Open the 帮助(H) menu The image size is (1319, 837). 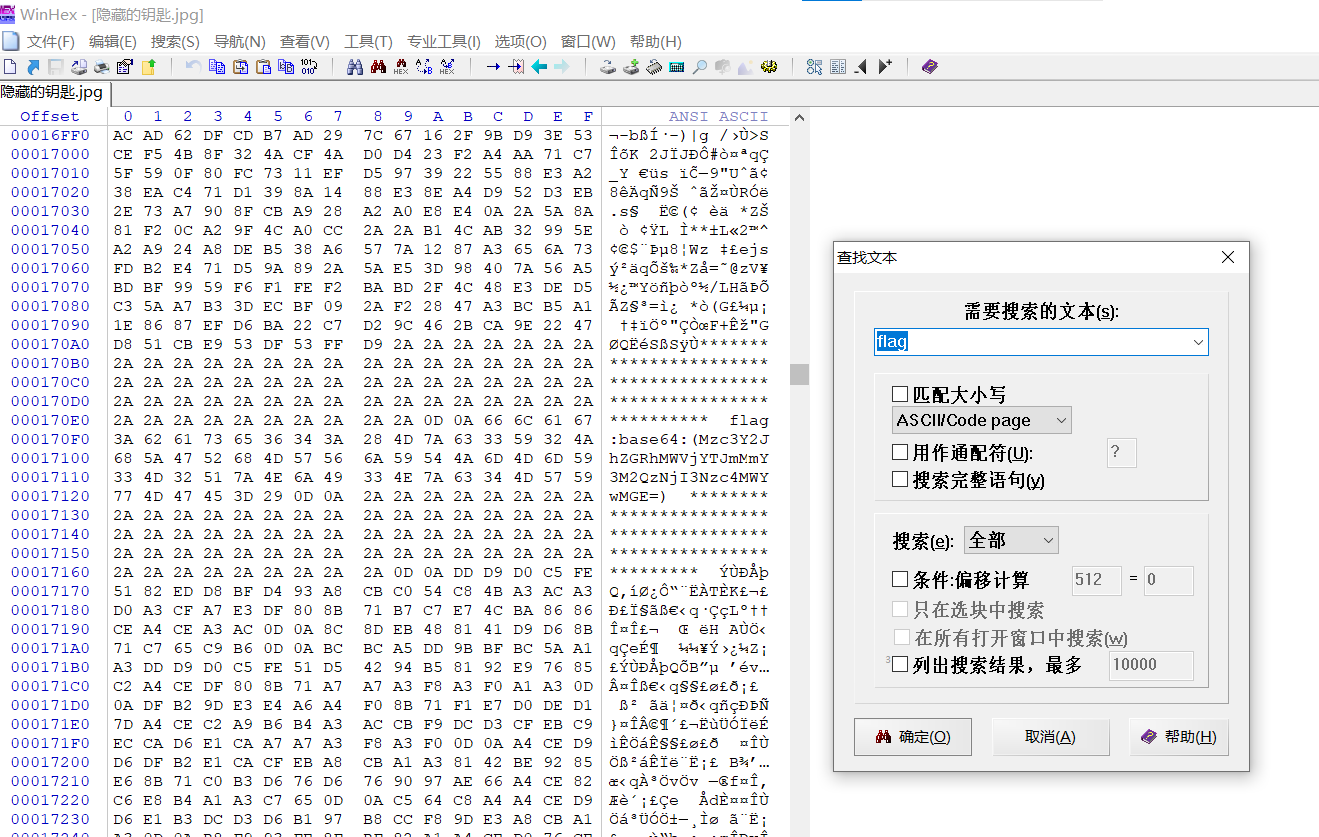656,42
